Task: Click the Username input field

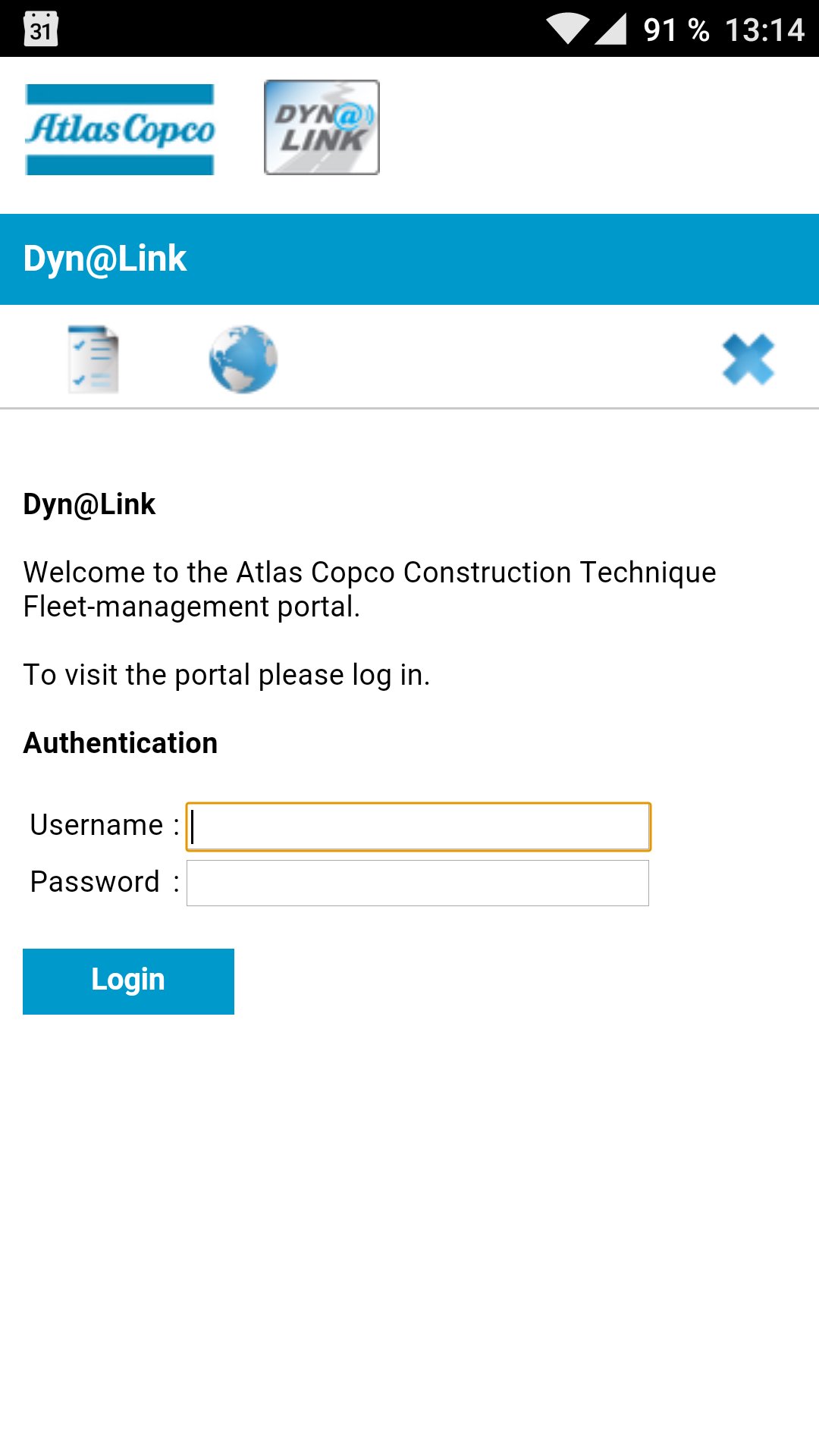Action: (x=418, y=826)
